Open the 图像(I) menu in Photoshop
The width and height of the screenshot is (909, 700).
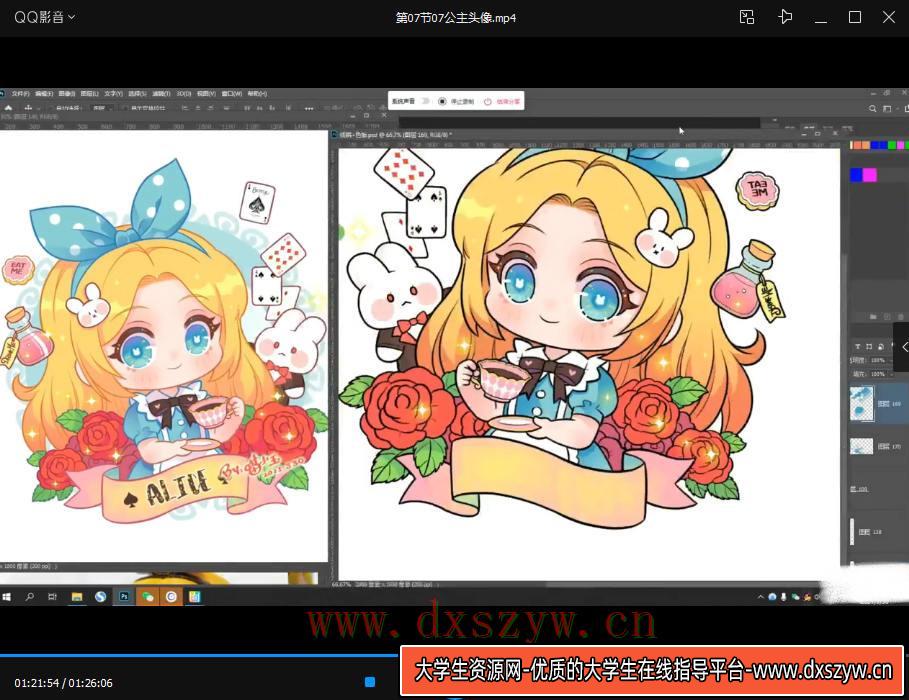[x=67, y=93]
